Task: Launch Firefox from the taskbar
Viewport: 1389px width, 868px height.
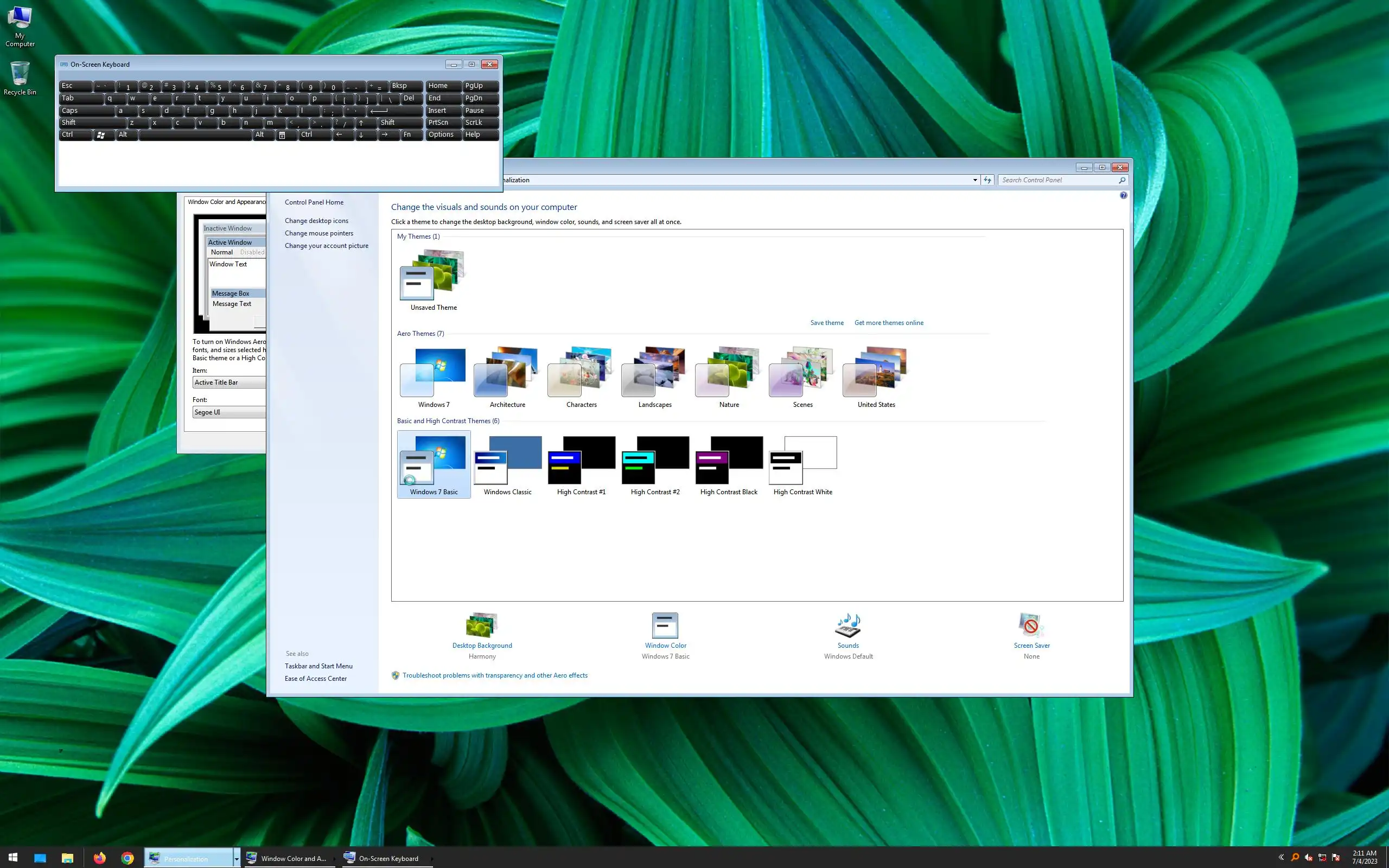Action: tap(100, 858)
